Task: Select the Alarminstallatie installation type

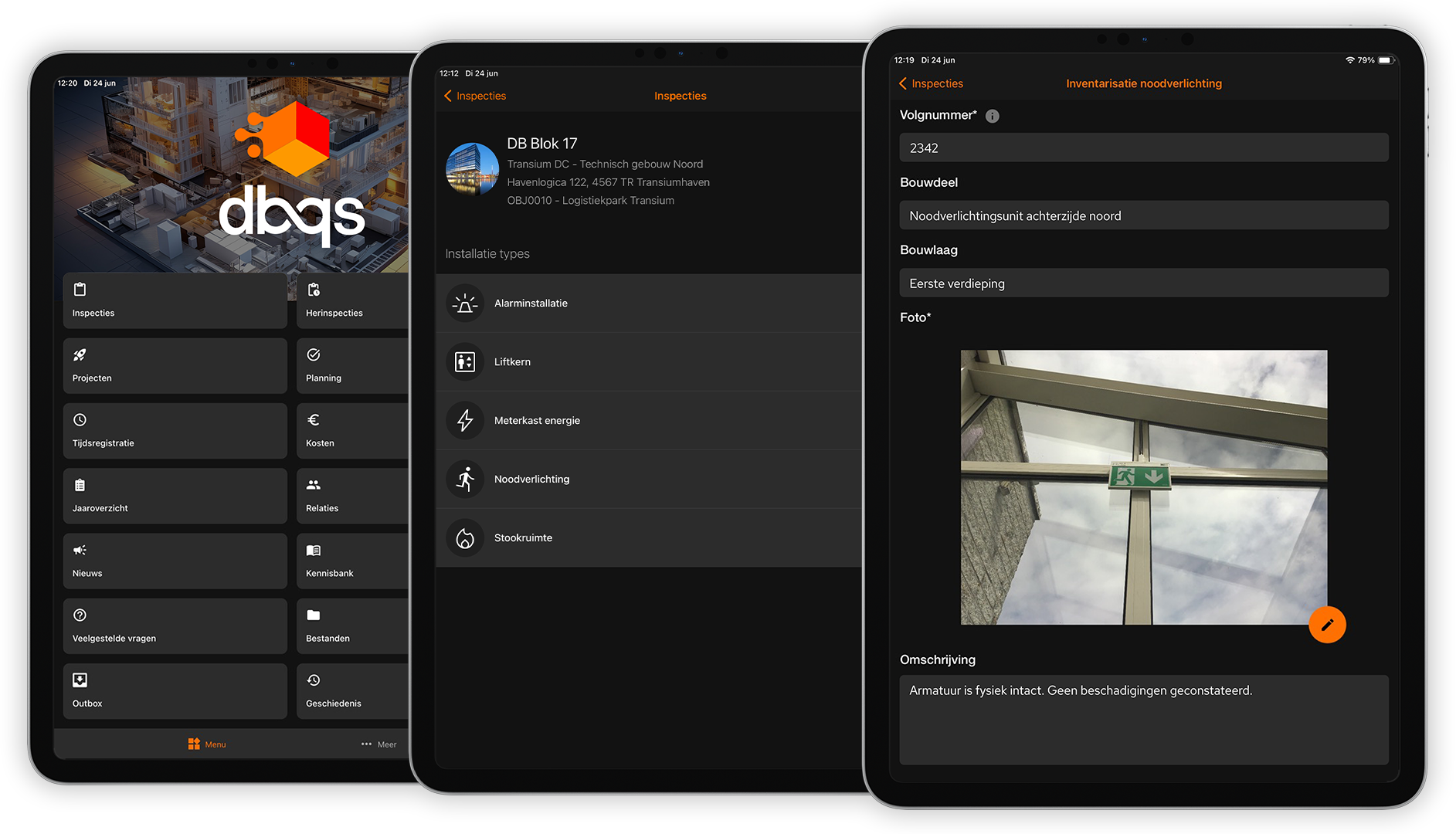Action: click(x=649, y=303)
